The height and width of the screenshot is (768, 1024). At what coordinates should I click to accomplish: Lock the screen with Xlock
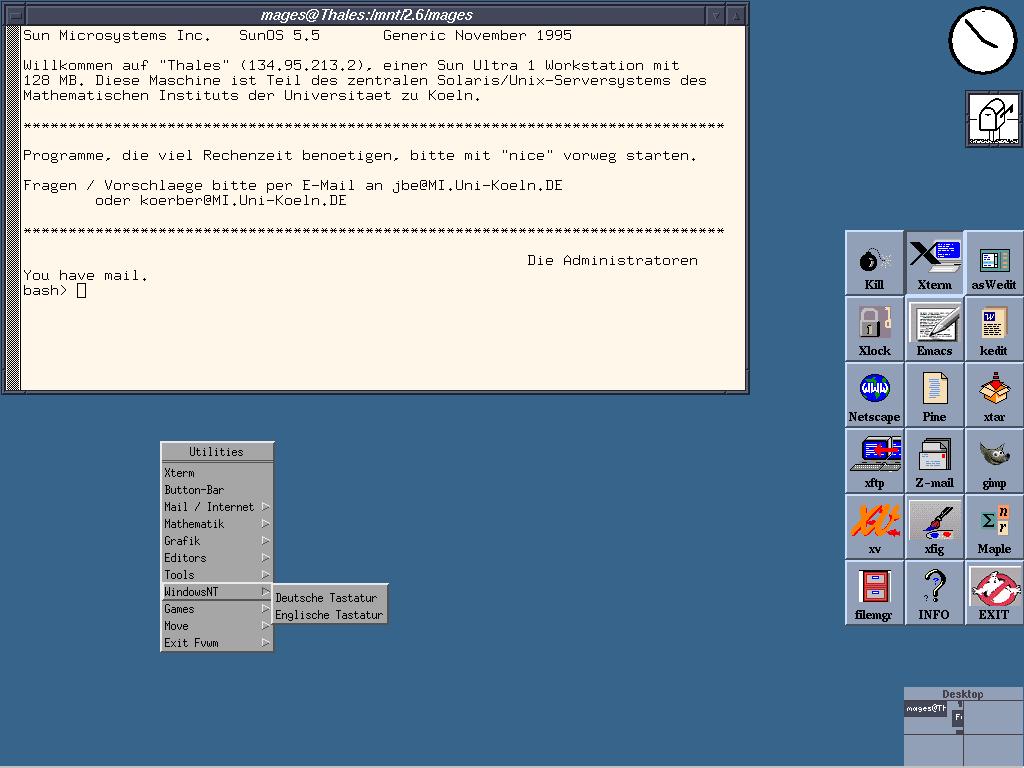[x=874, y=329]
